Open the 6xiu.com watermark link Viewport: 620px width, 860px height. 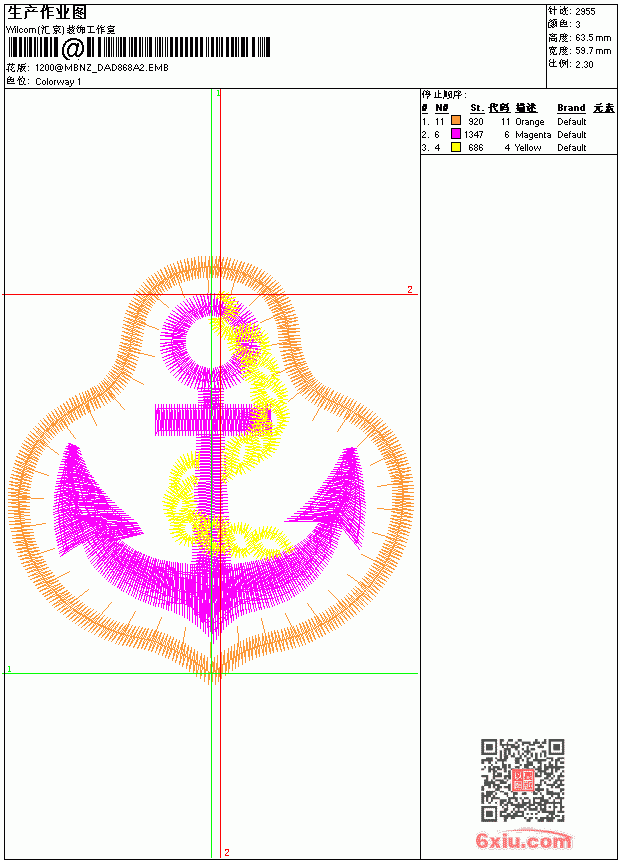(523, 840)
